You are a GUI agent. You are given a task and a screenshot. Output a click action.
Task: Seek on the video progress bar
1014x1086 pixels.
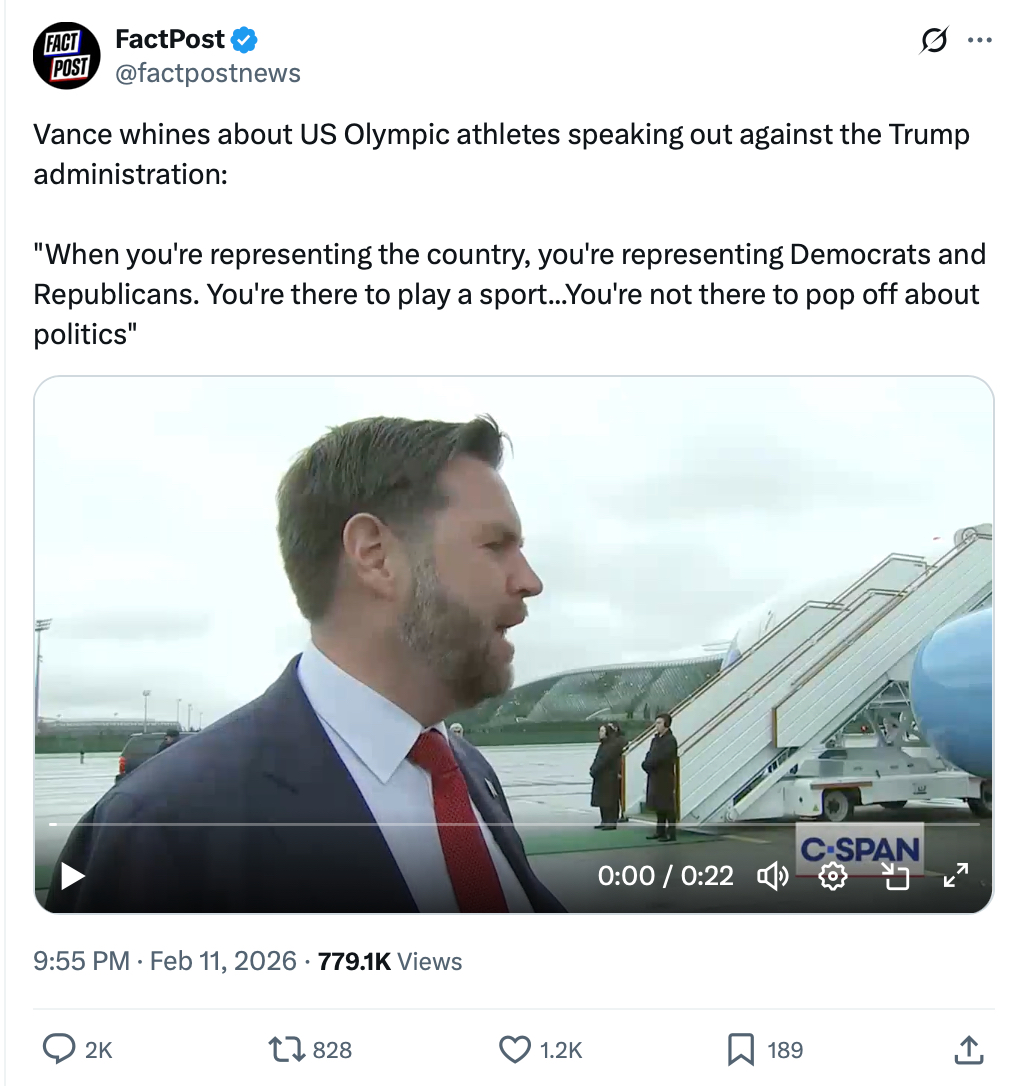(x=400, y=824)
